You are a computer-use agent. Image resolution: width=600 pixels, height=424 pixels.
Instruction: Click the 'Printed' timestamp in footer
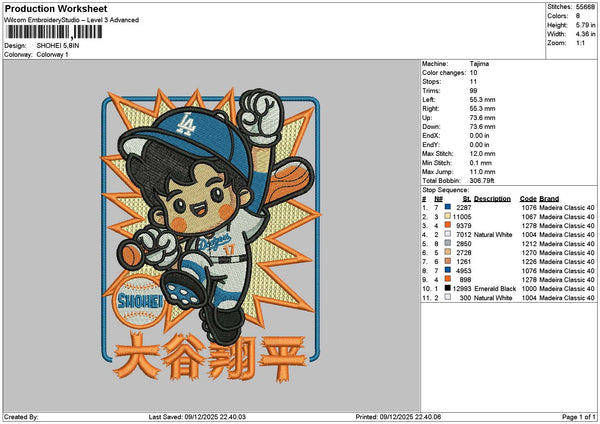tap(398, 417)
